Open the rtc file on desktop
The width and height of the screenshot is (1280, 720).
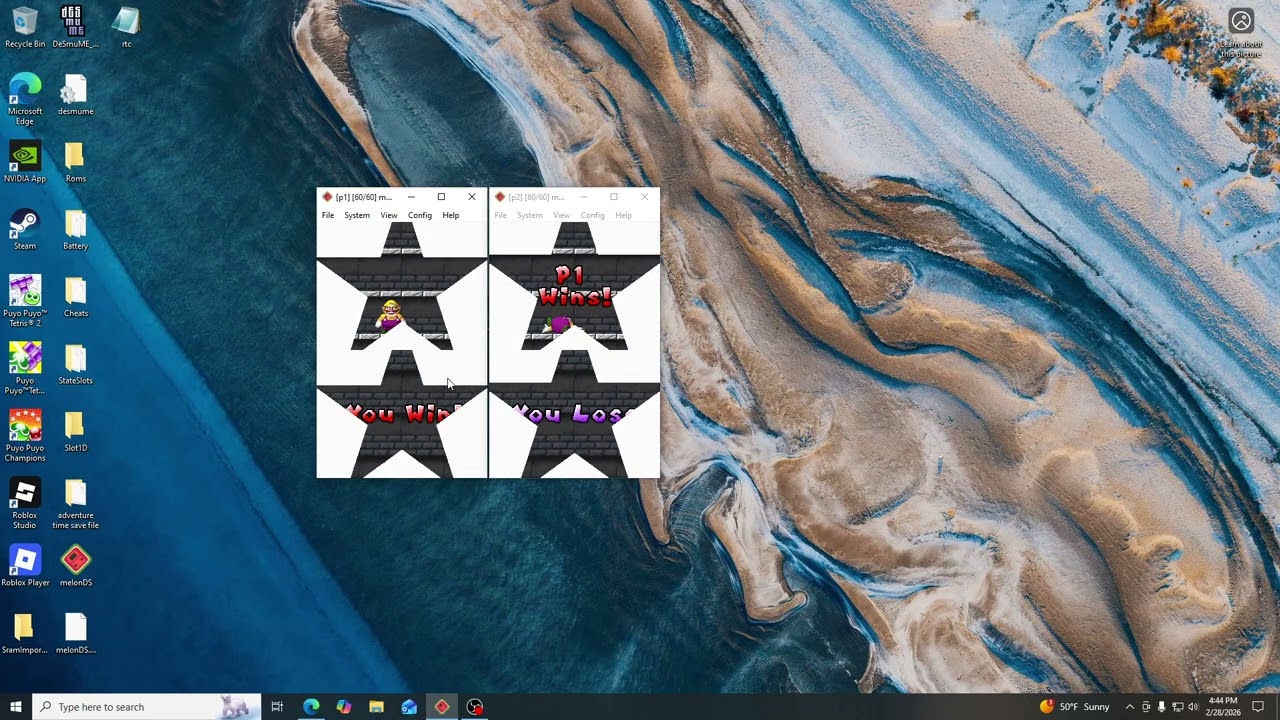pyautogui.click(x=126, y=27)
